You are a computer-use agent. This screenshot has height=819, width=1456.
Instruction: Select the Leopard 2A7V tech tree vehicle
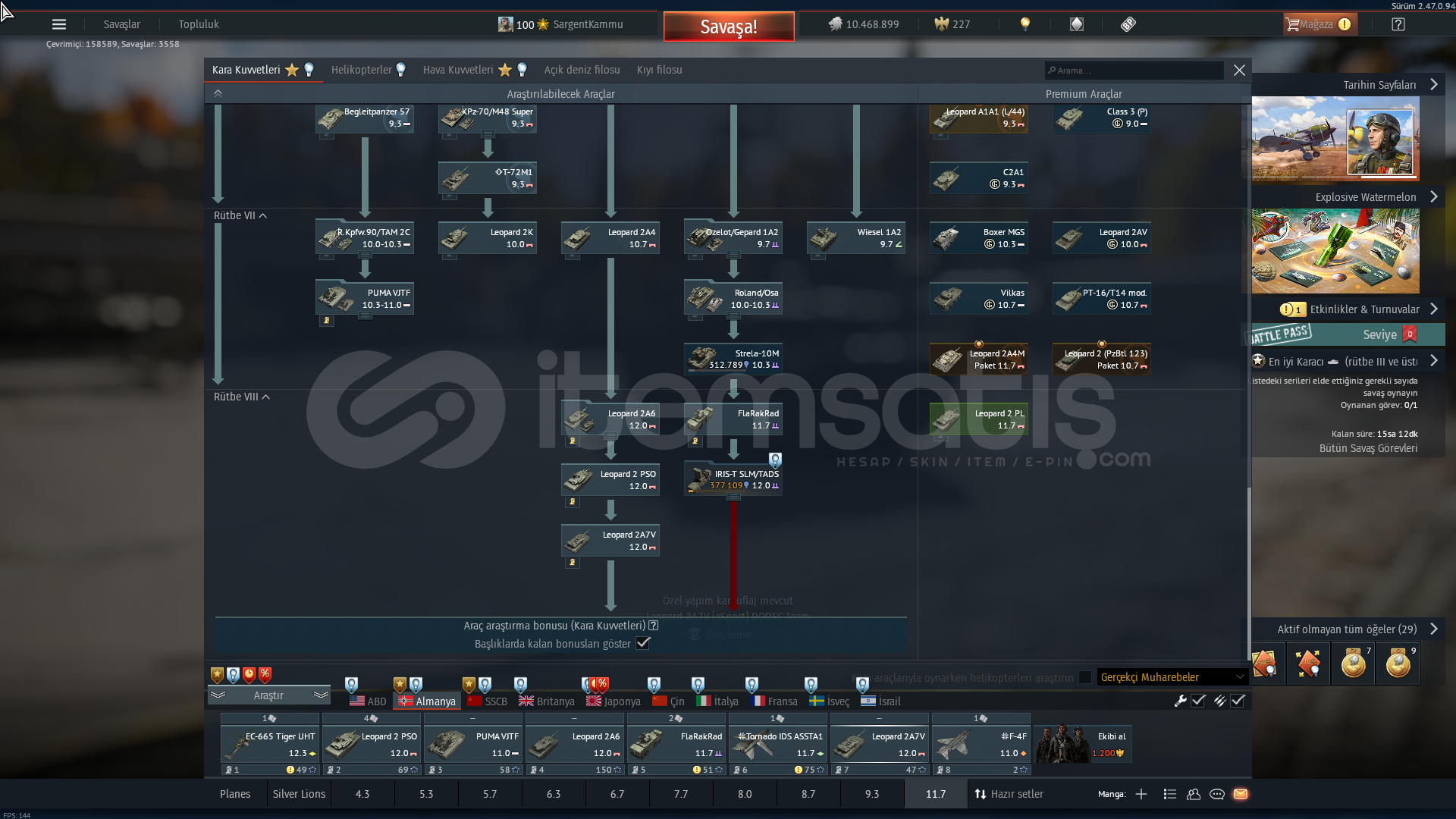tap(610, 541)
